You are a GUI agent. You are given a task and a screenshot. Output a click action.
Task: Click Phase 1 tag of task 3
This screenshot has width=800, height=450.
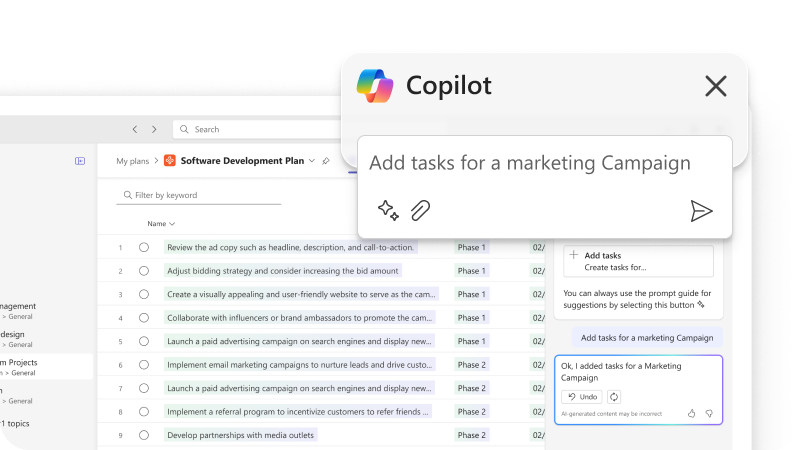471,294
